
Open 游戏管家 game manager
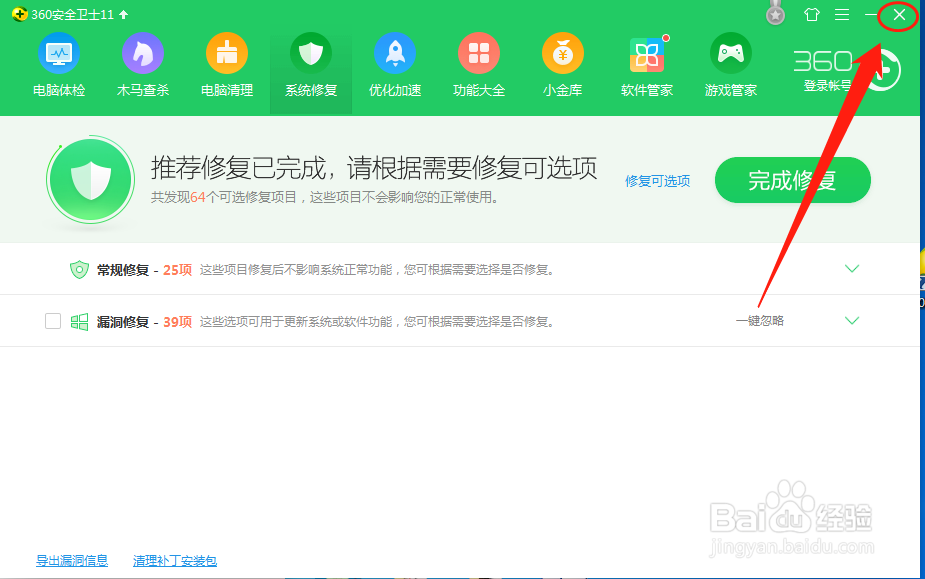(730, 65)
